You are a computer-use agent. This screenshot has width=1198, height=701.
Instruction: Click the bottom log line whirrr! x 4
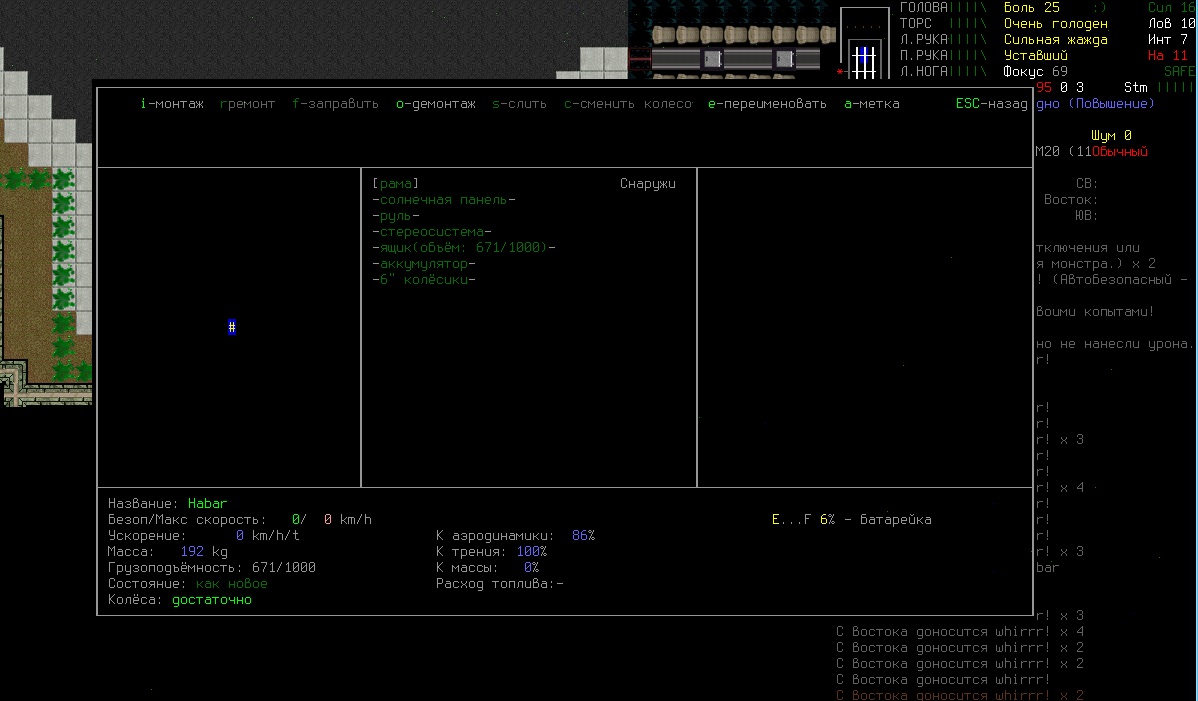coord(960,632)
